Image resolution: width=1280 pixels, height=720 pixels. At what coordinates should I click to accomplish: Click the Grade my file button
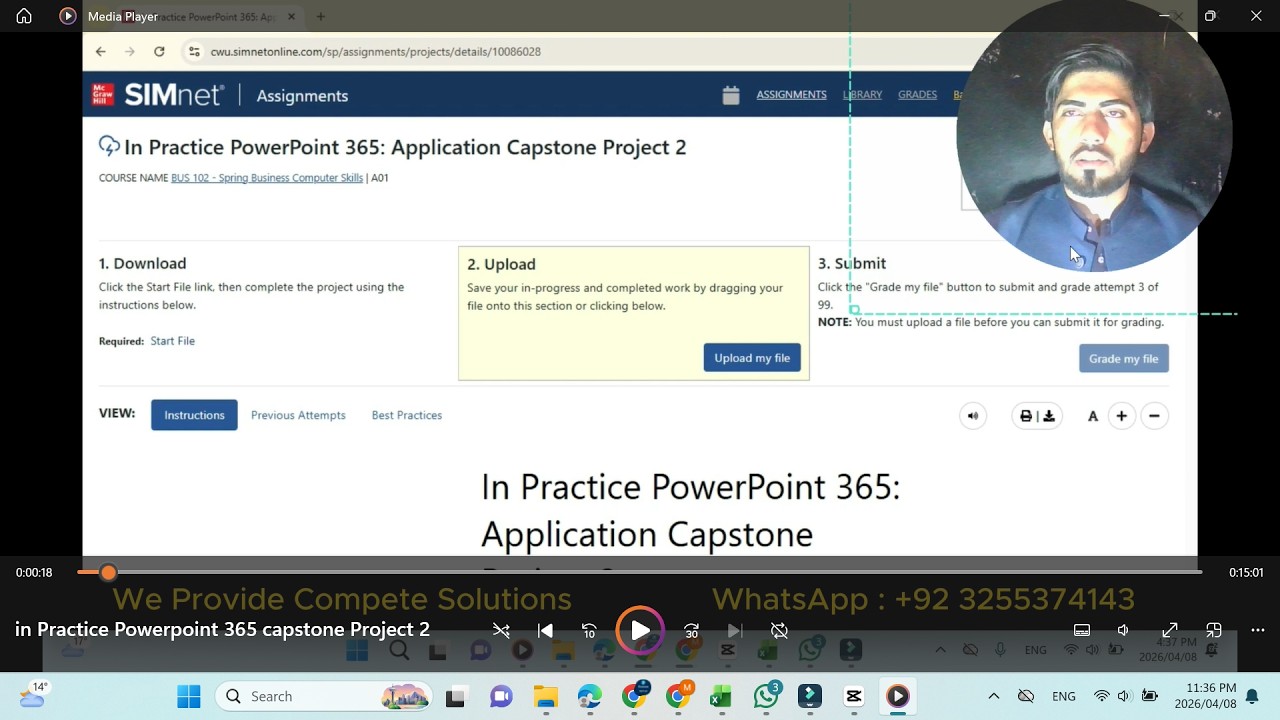[1124, 358]
